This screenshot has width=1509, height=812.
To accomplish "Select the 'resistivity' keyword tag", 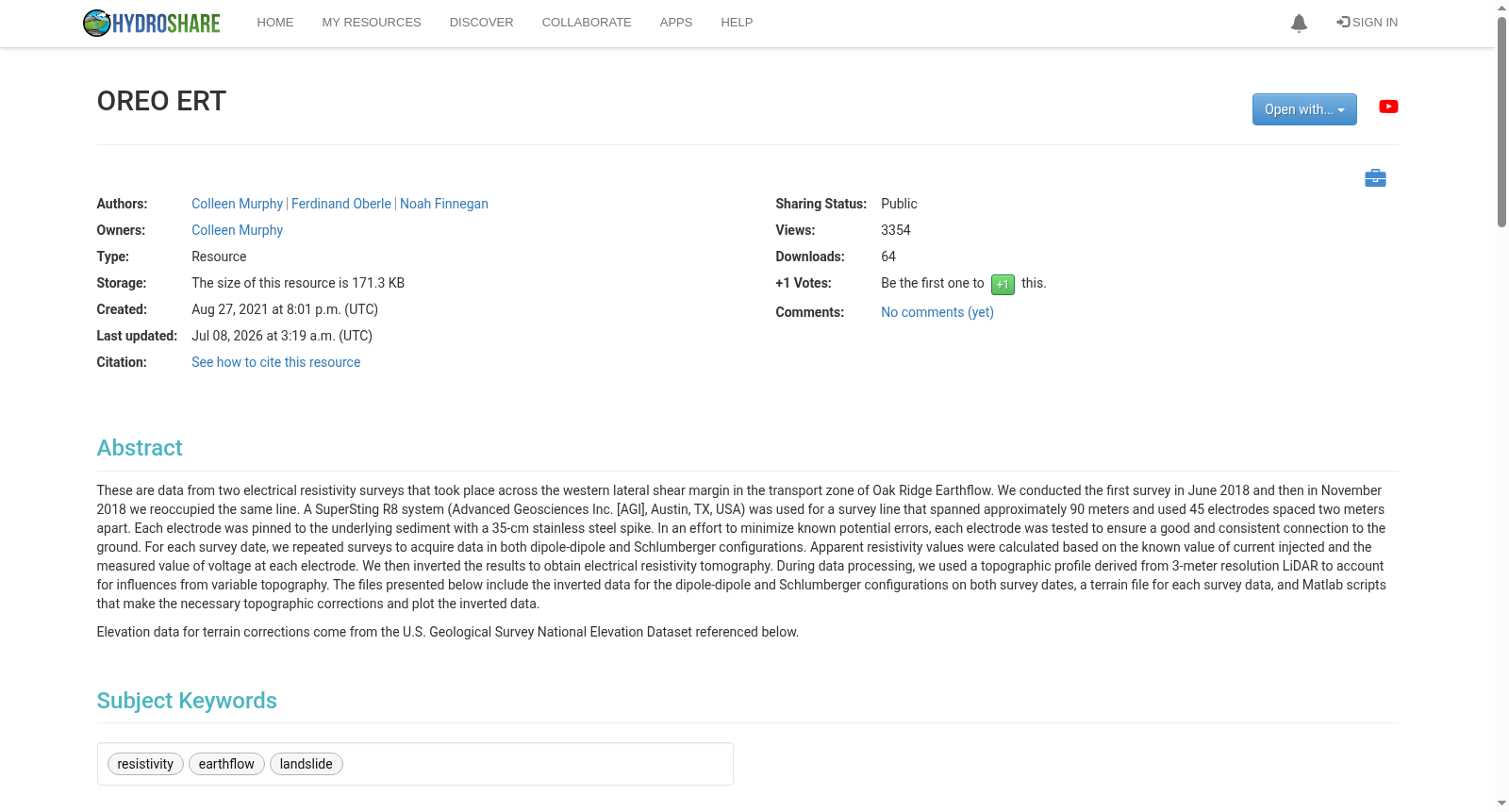I will [x=145, y=764].
